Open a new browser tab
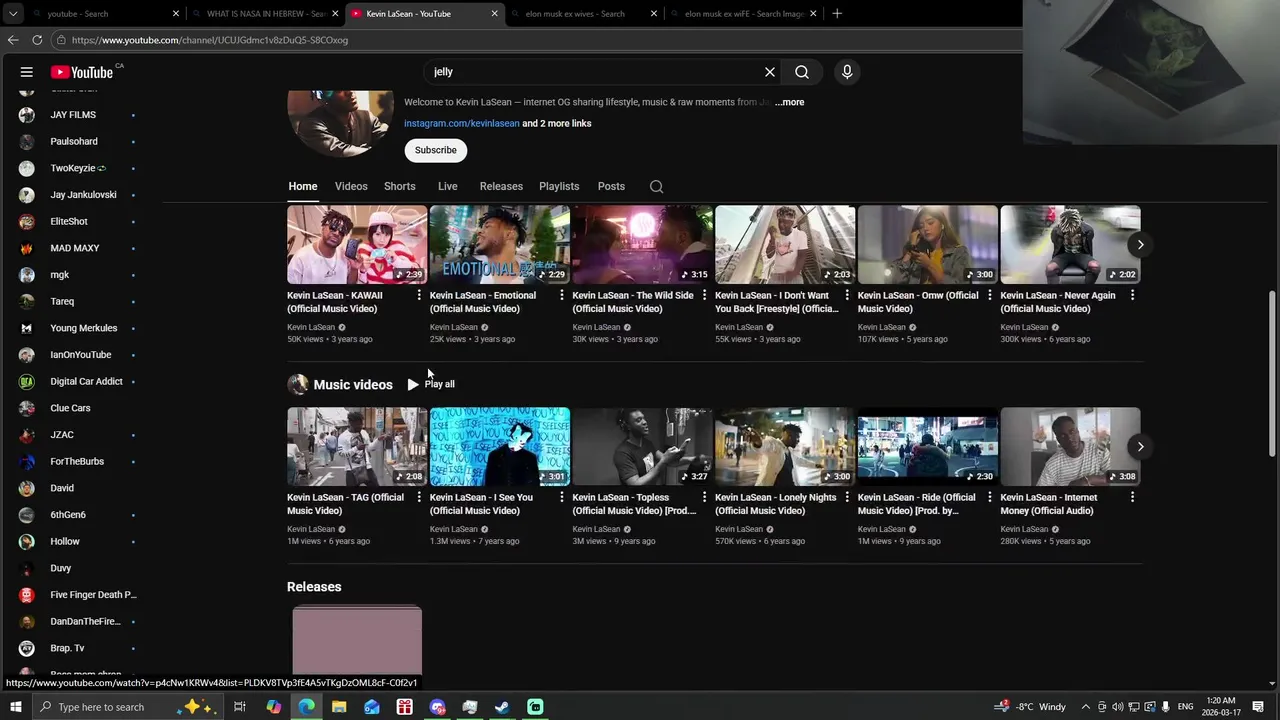The width and height of the screenshot is (1280, 720). 837,14
